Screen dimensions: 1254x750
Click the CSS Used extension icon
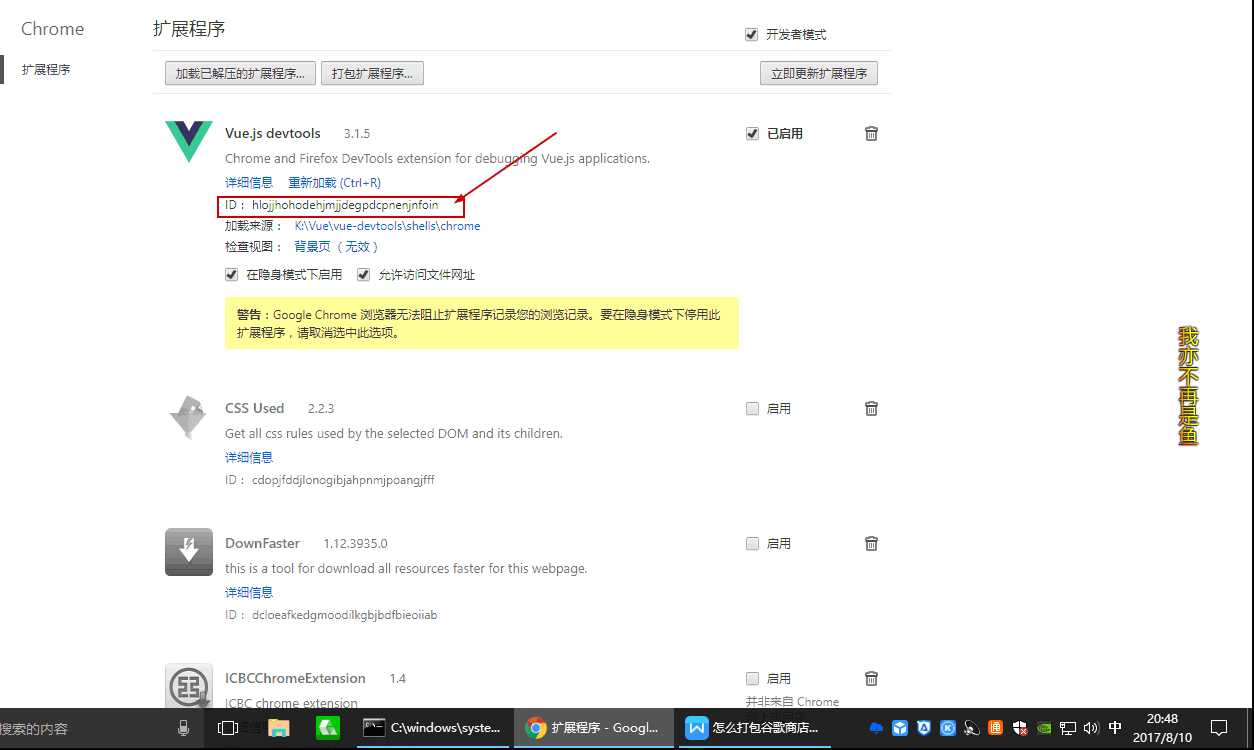[189, 417]
